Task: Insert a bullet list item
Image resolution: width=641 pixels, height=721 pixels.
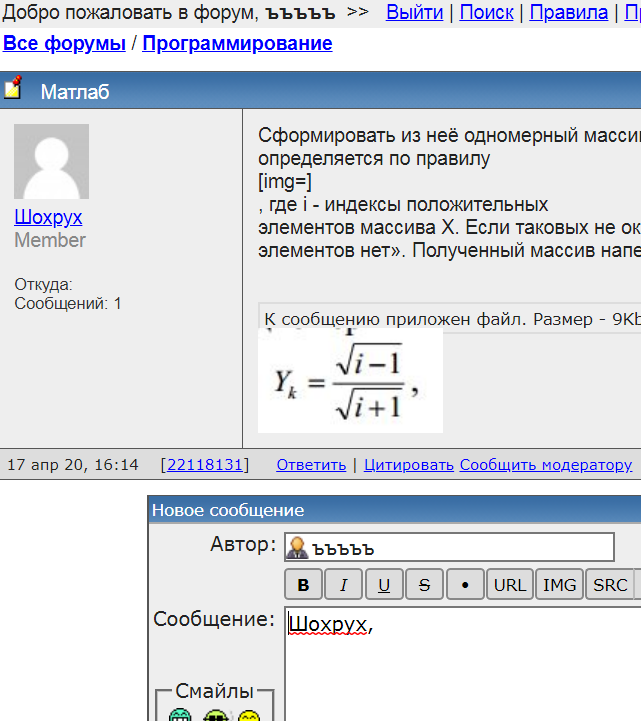Action: click(464, 585)
